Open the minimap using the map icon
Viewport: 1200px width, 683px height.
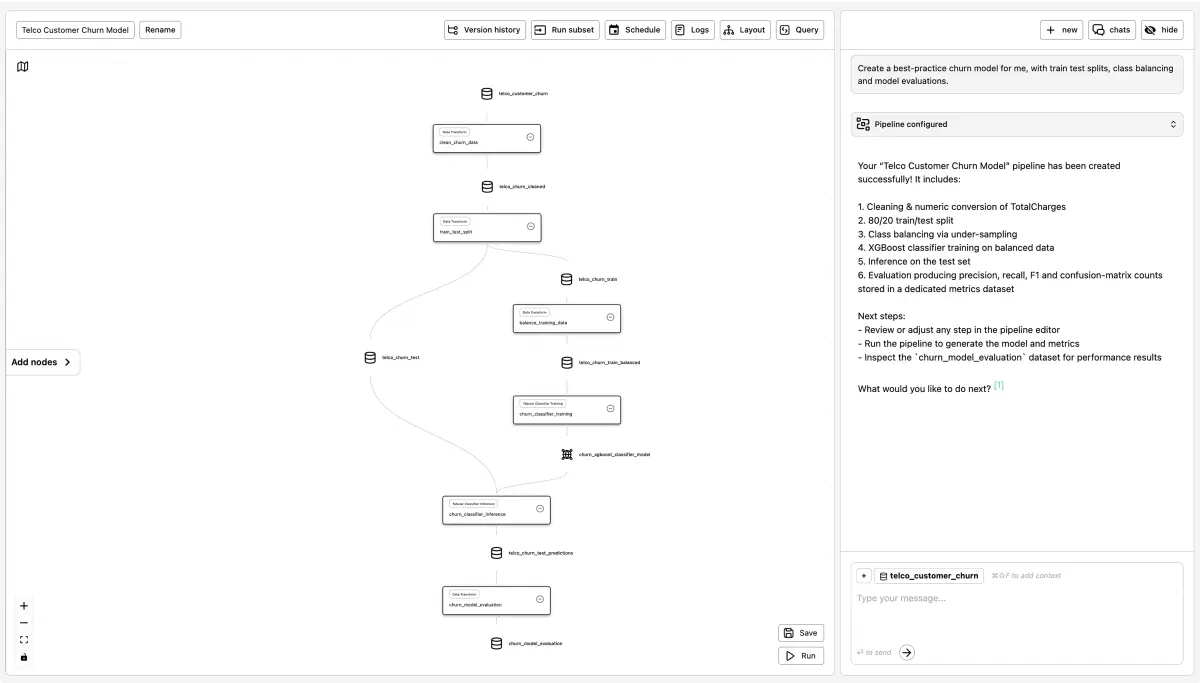pyautogui.click(x=23, y=66)
